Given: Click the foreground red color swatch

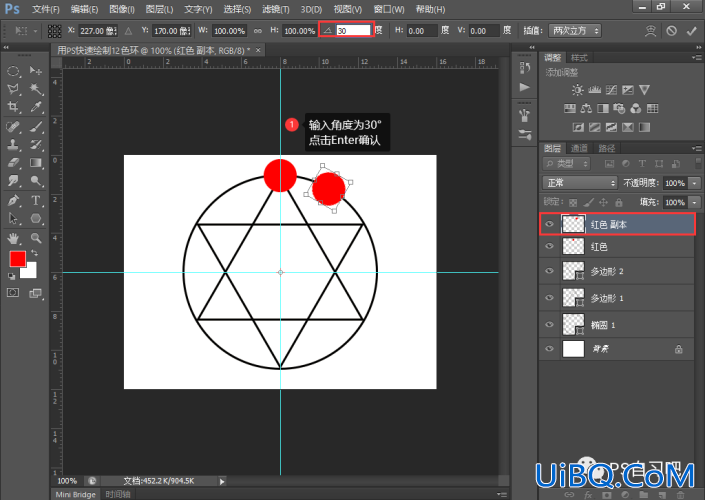Looking at the screenshot, I should click(17, 259).
